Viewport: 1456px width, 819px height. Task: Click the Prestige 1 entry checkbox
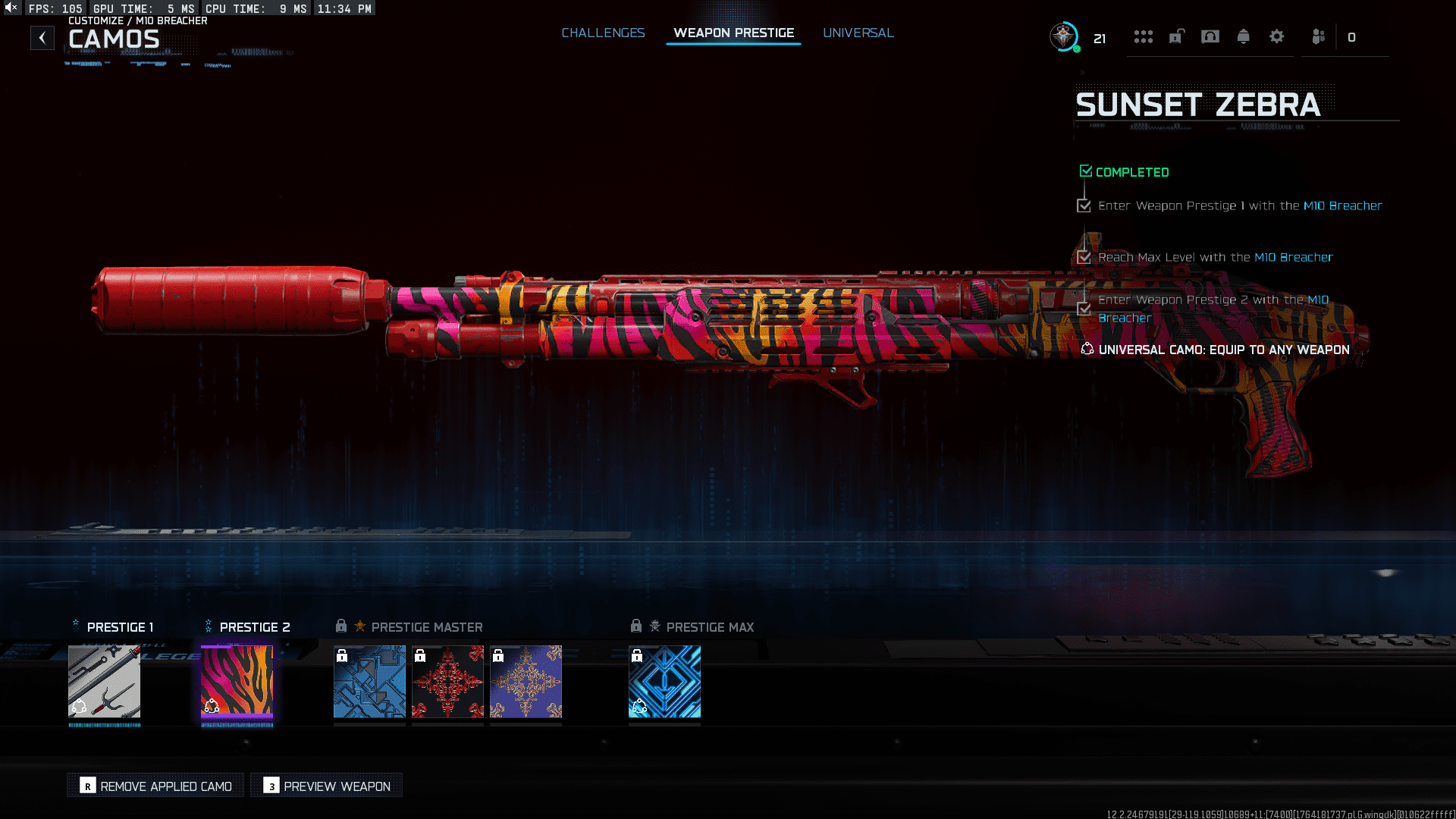pyautogui.click(x=1084, y=206)
